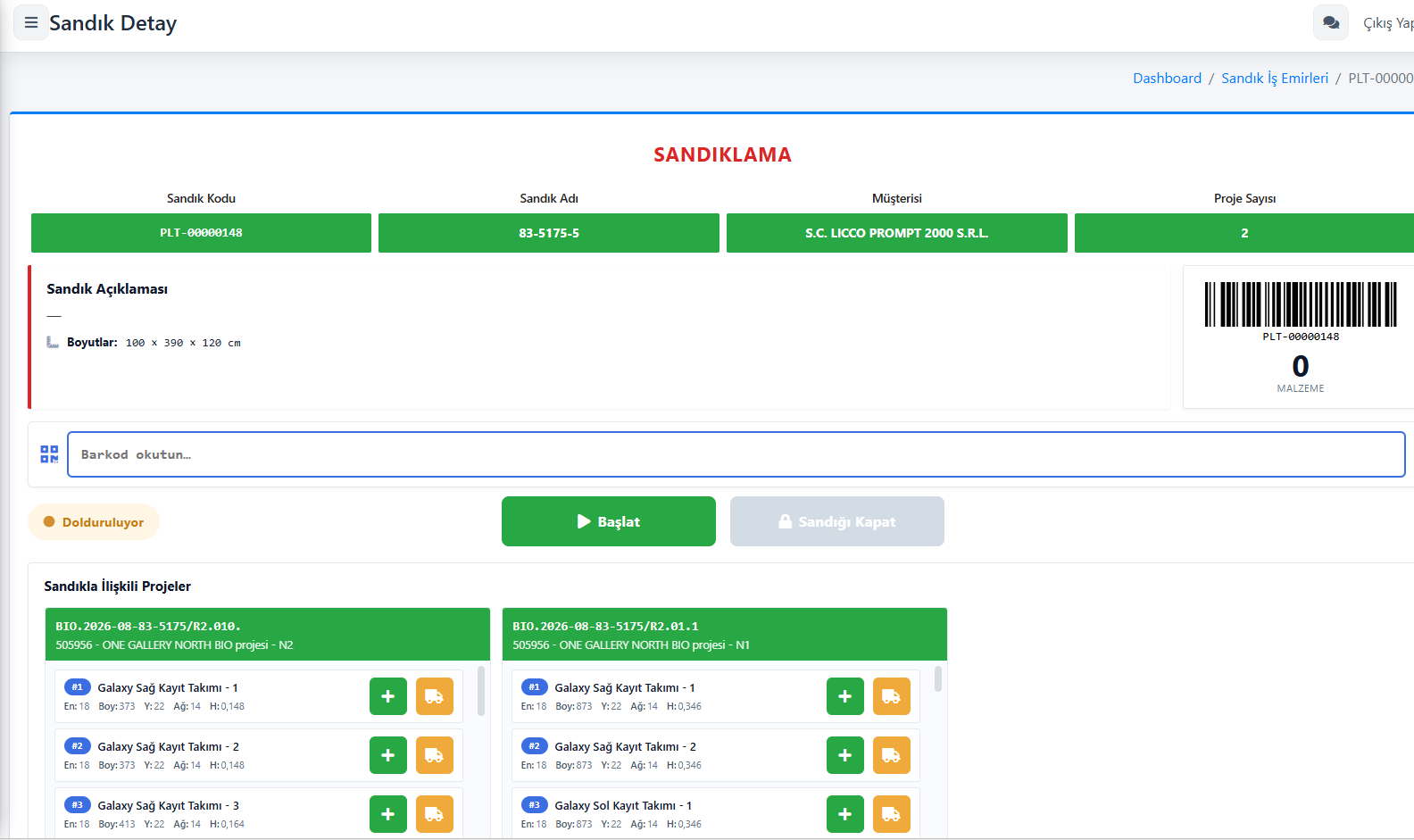The image size is (1414, 840).
Task: Click truck icon for N1 Galaxy Sağ Kayıt Takımı - 2
Action: click(892, 755)
